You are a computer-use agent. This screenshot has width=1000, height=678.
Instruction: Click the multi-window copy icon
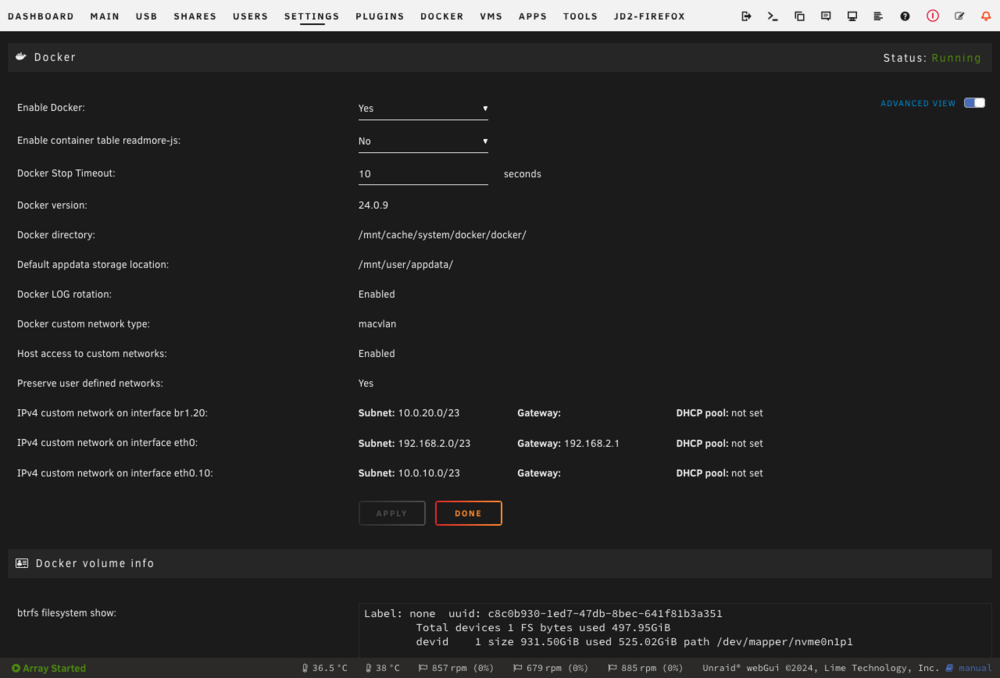(799, 16)
